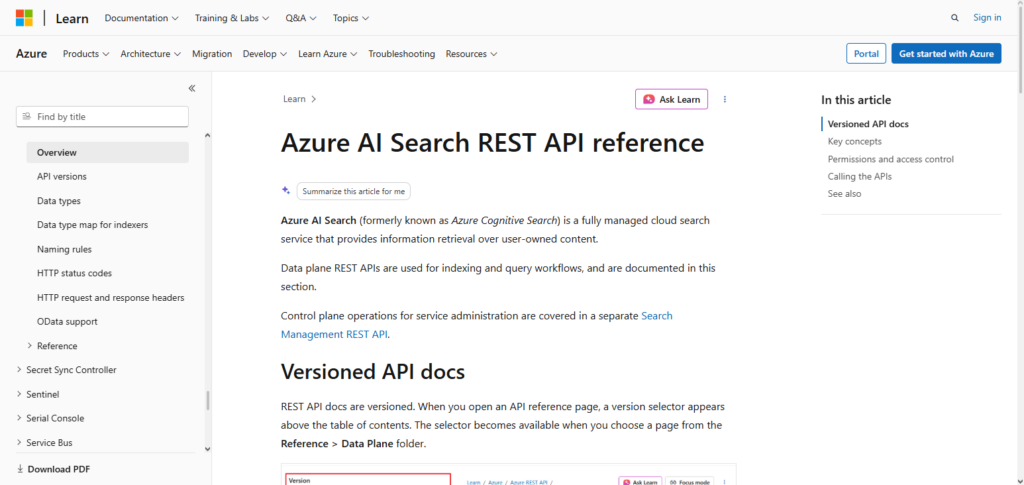This screenshot has width=1024, height=485.
Task: Go to the Migration menu item
Action: pyautogui.click(x=212, y=54)
